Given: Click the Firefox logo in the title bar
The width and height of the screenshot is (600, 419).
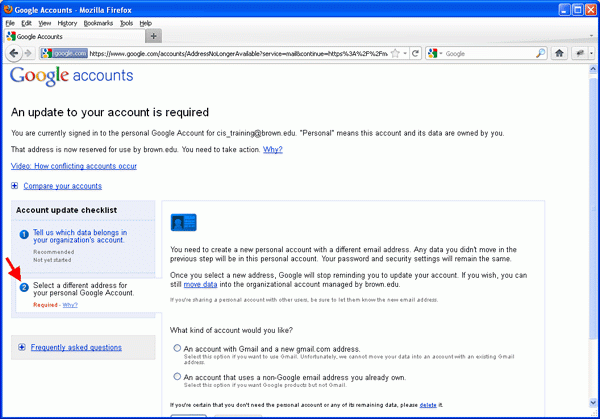Looking at the screenshot, I should [x=8, y=9].
